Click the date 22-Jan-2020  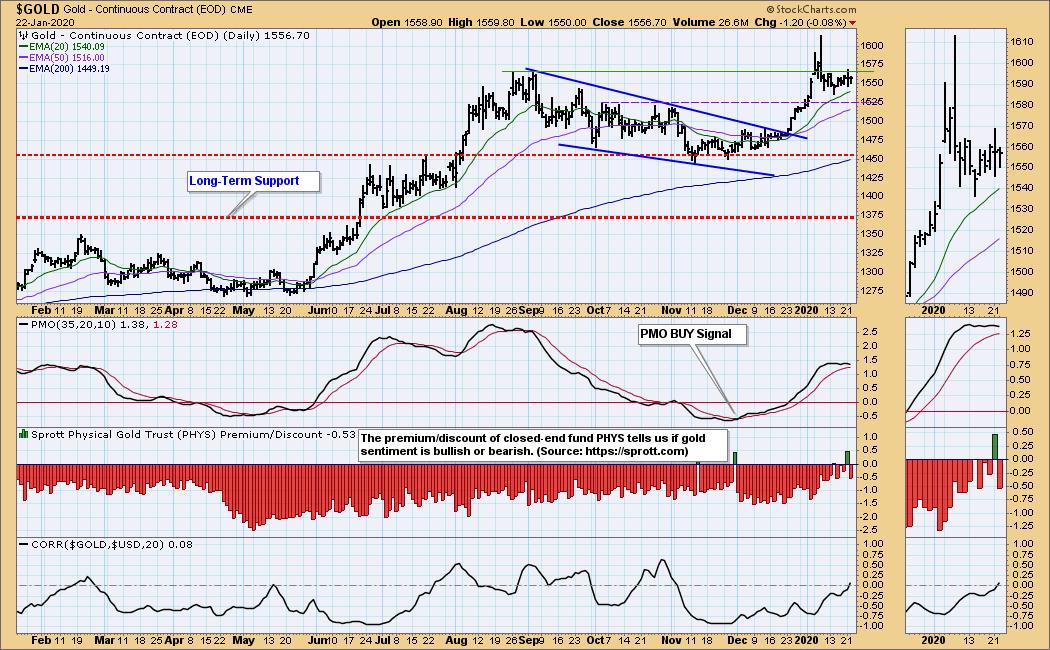46,22
